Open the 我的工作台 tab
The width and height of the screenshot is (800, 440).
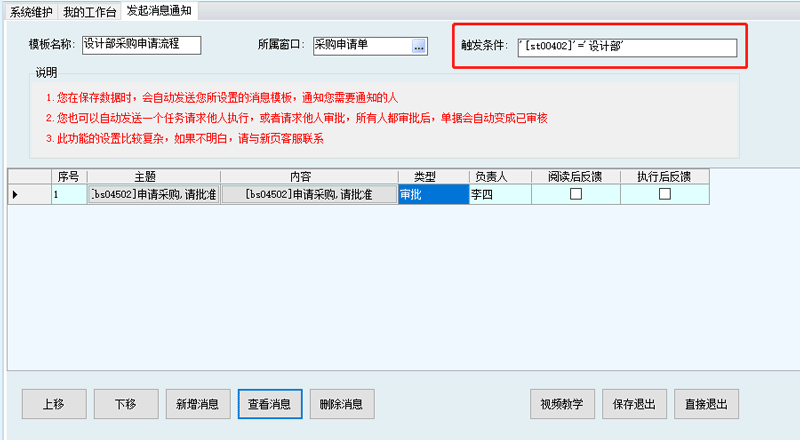(89, 11)
